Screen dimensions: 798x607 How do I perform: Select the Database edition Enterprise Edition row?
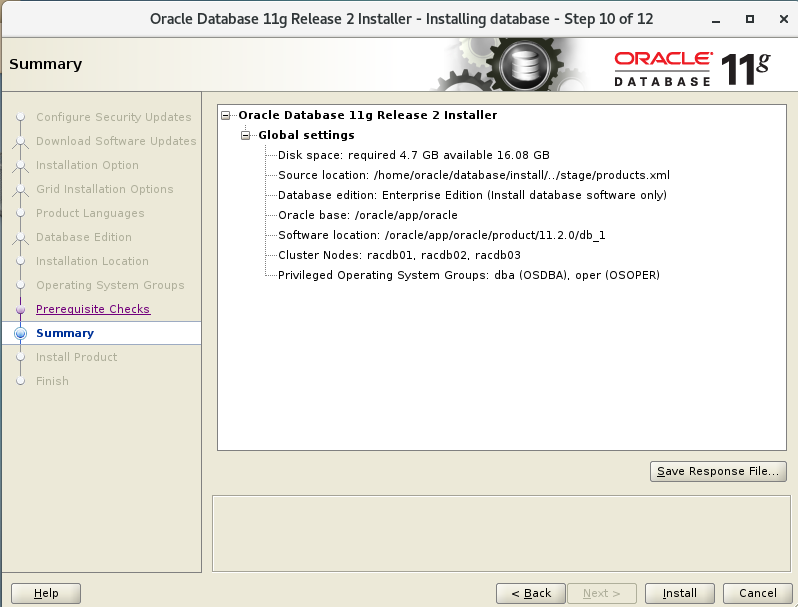pyautogui.click(x=472, y=195)
